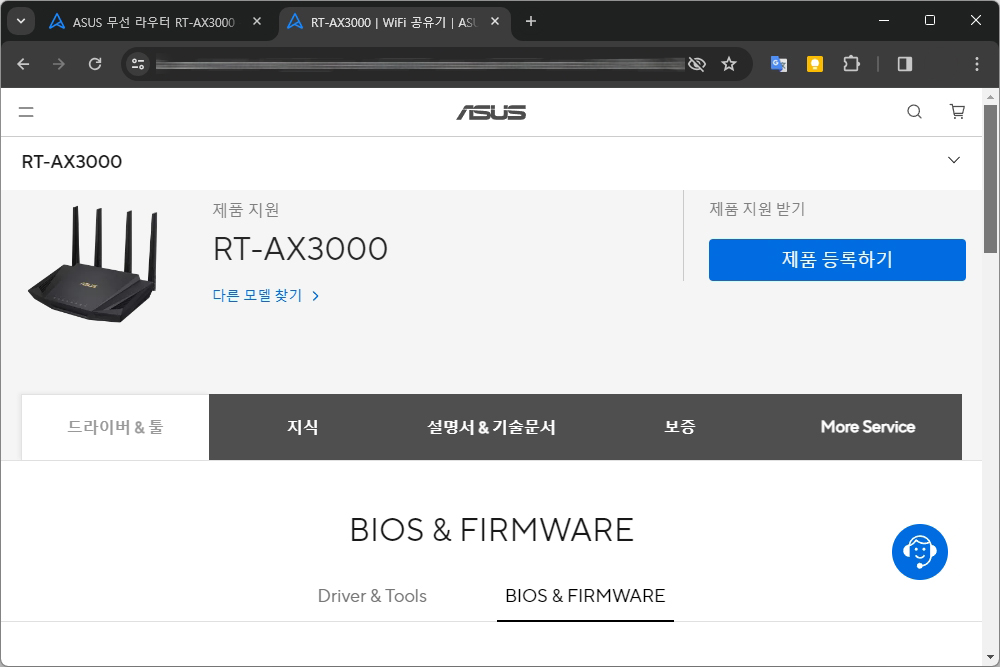This screenshot has width=1000, height=667.
Task: Open the shopping cart
Action: pyautogui.click(x=957, y=112)
